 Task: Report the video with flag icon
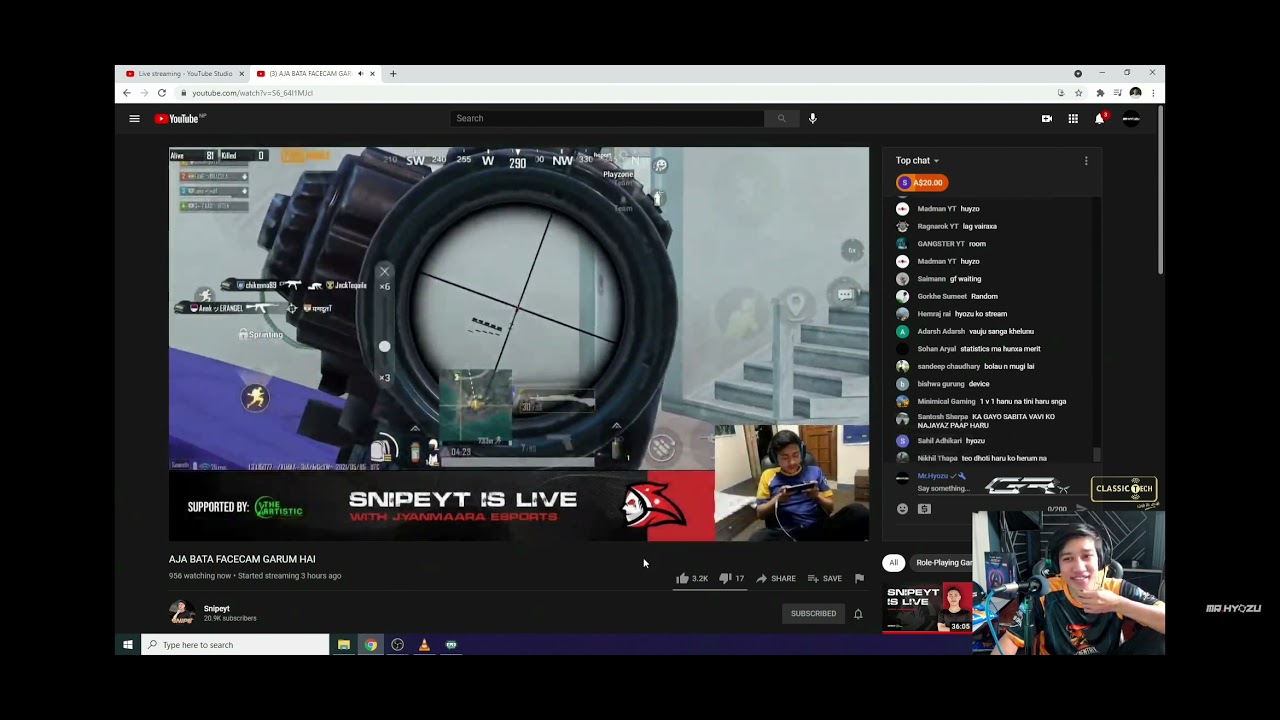pos(859,578)
